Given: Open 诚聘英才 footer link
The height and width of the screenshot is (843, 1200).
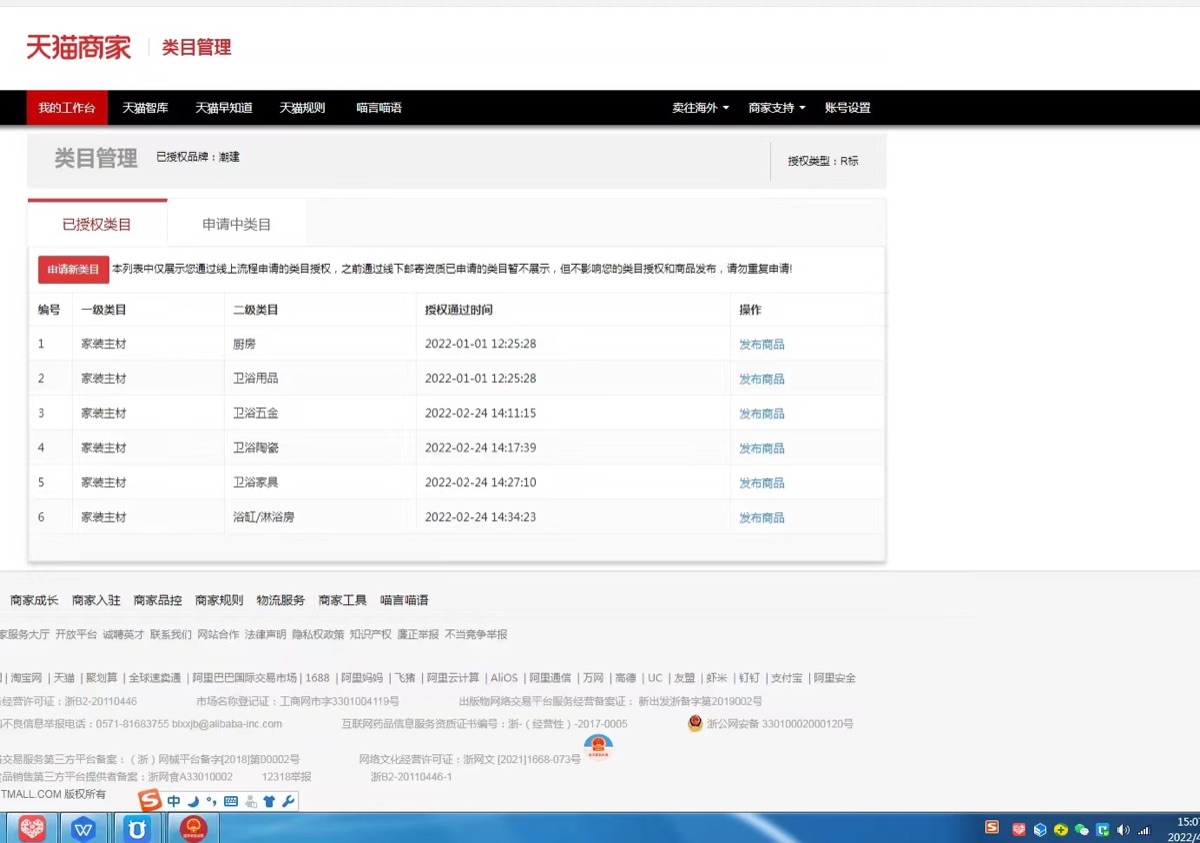Looking at the screenshot, I should tap(123, 634).
